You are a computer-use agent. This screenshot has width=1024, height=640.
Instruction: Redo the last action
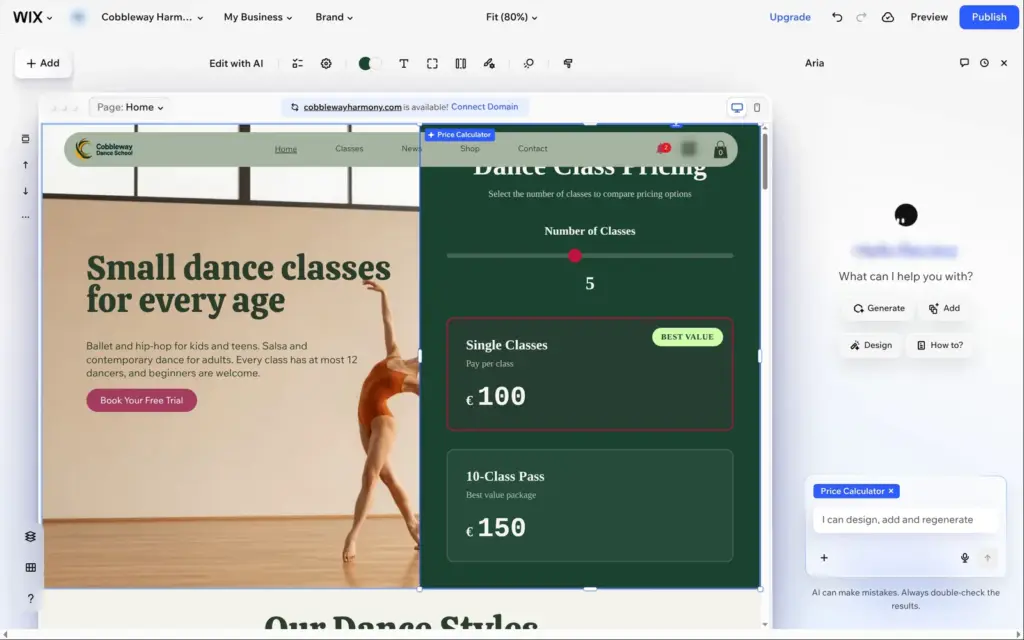click(x=861, y=17)
